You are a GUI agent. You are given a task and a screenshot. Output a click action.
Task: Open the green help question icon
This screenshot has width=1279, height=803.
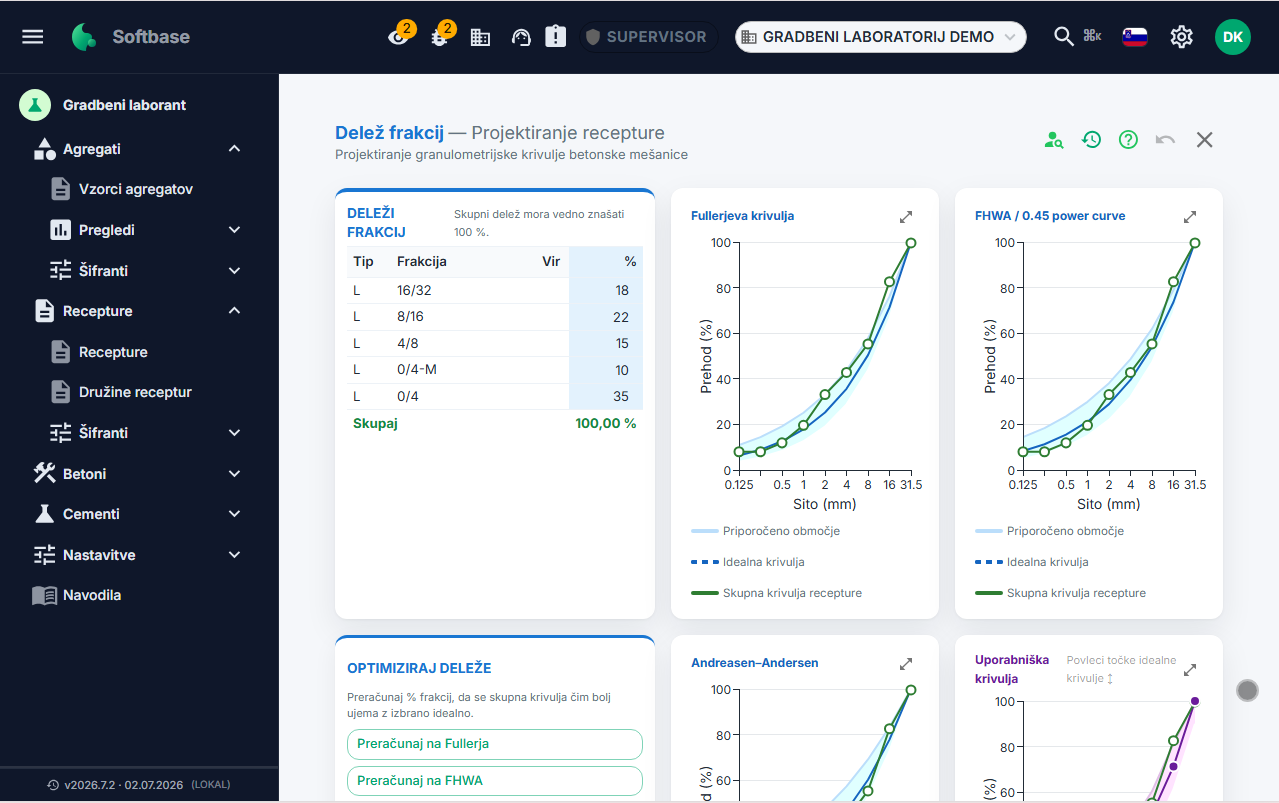[1128, 140]
